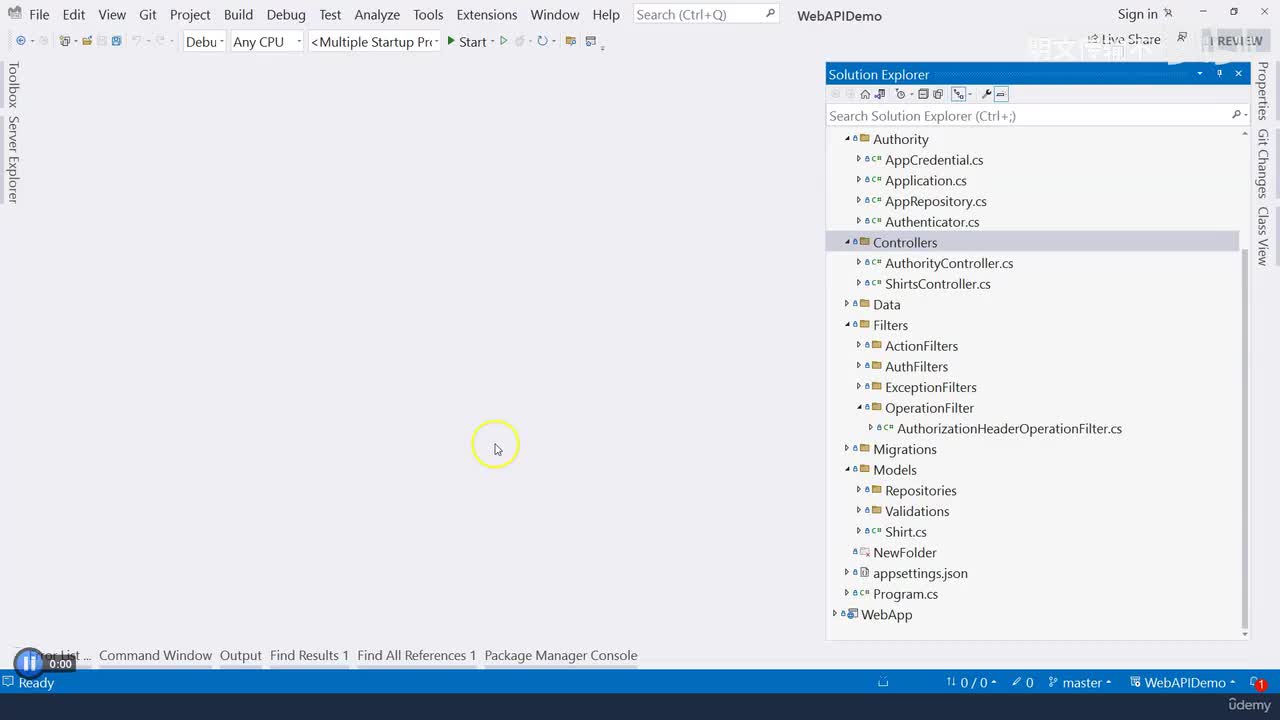Open the Toolbox side tab
This screenshot has height=720, width=1280.
[x=13, y=84]
